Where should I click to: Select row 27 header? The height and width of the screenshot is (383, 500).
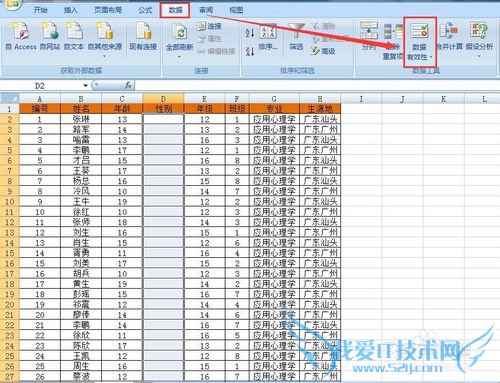[x=10, y=377]
